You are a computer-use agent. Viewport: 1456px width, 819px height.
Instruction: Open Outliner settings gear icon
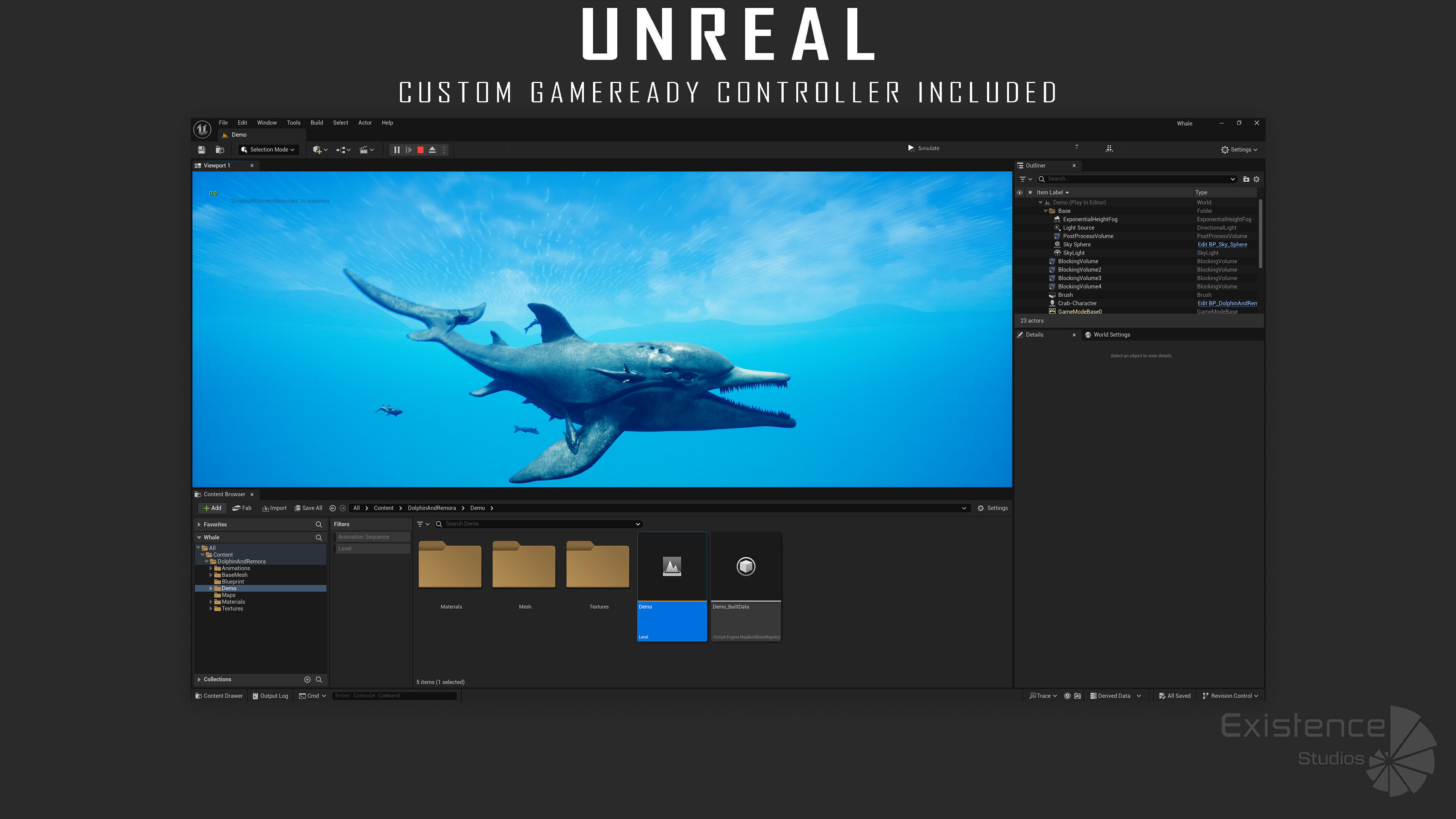tap(1257, 179)
